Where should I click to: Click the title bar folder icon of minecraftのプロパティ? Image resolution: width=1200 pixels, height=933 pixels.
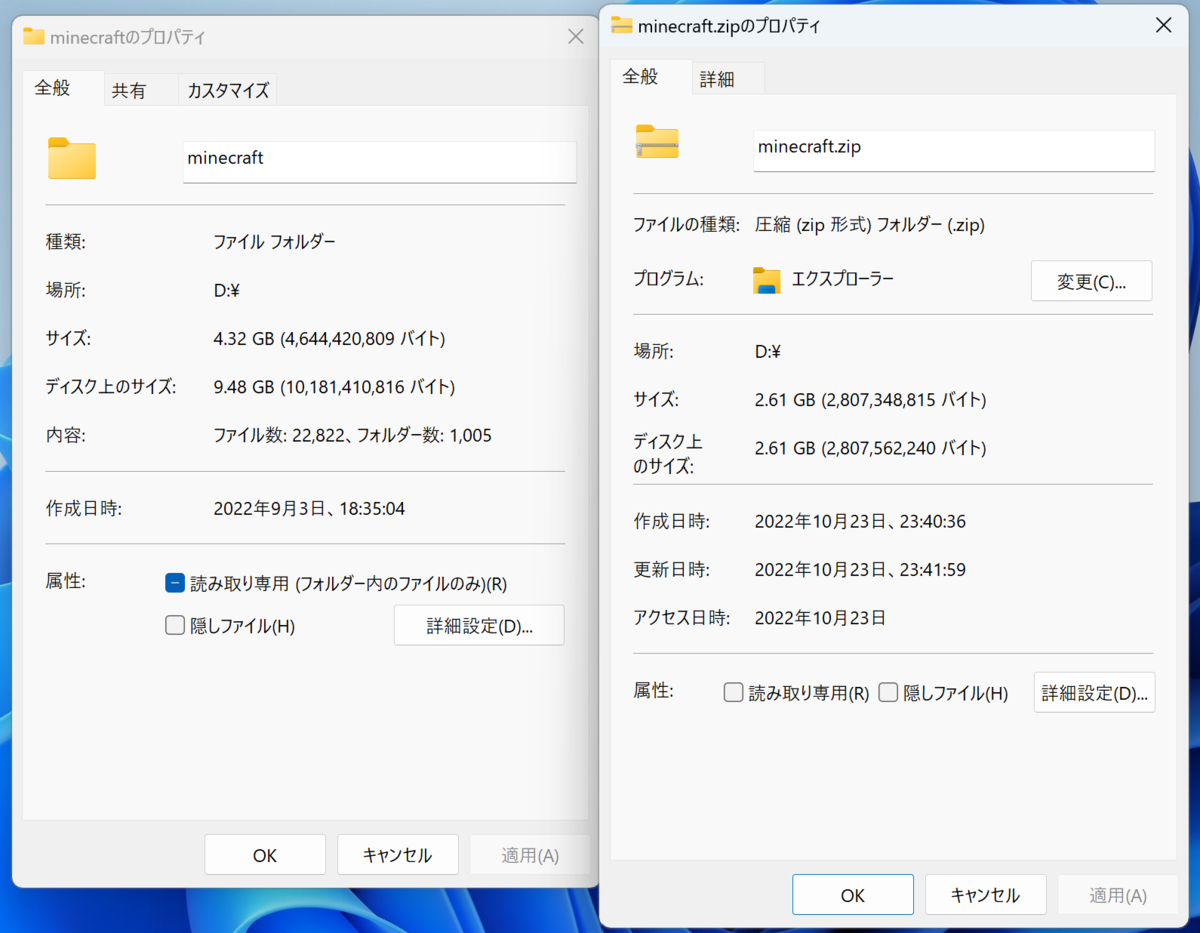(x=34, y=37)
